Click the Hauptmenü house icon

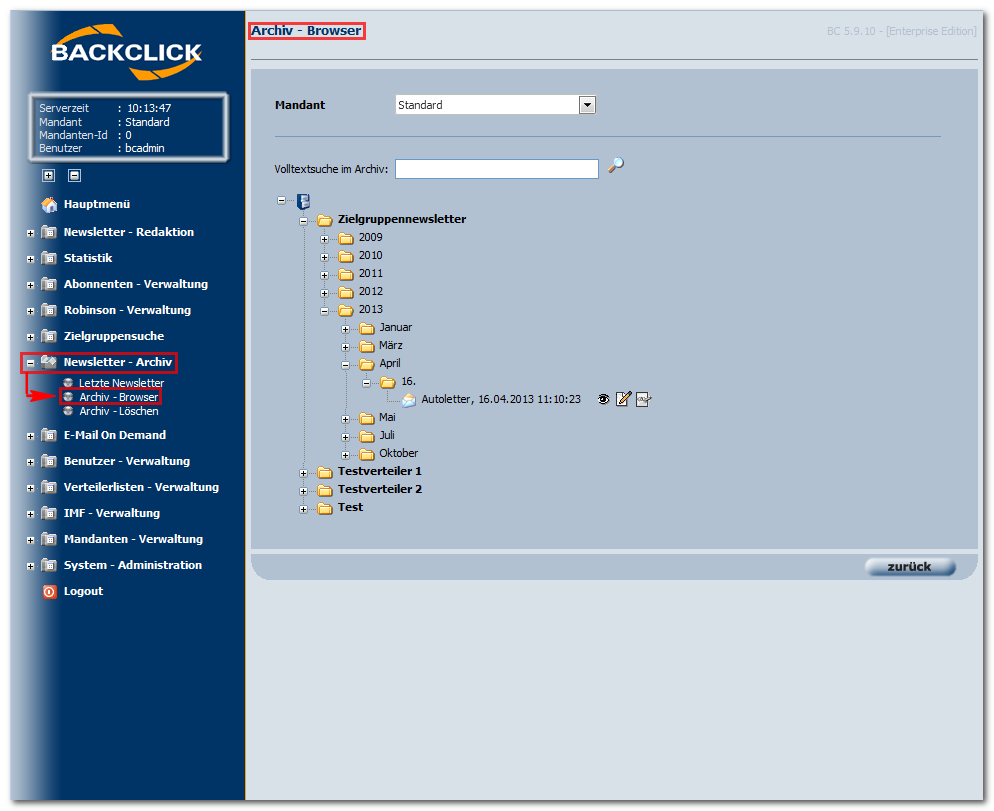pos(49,204)
